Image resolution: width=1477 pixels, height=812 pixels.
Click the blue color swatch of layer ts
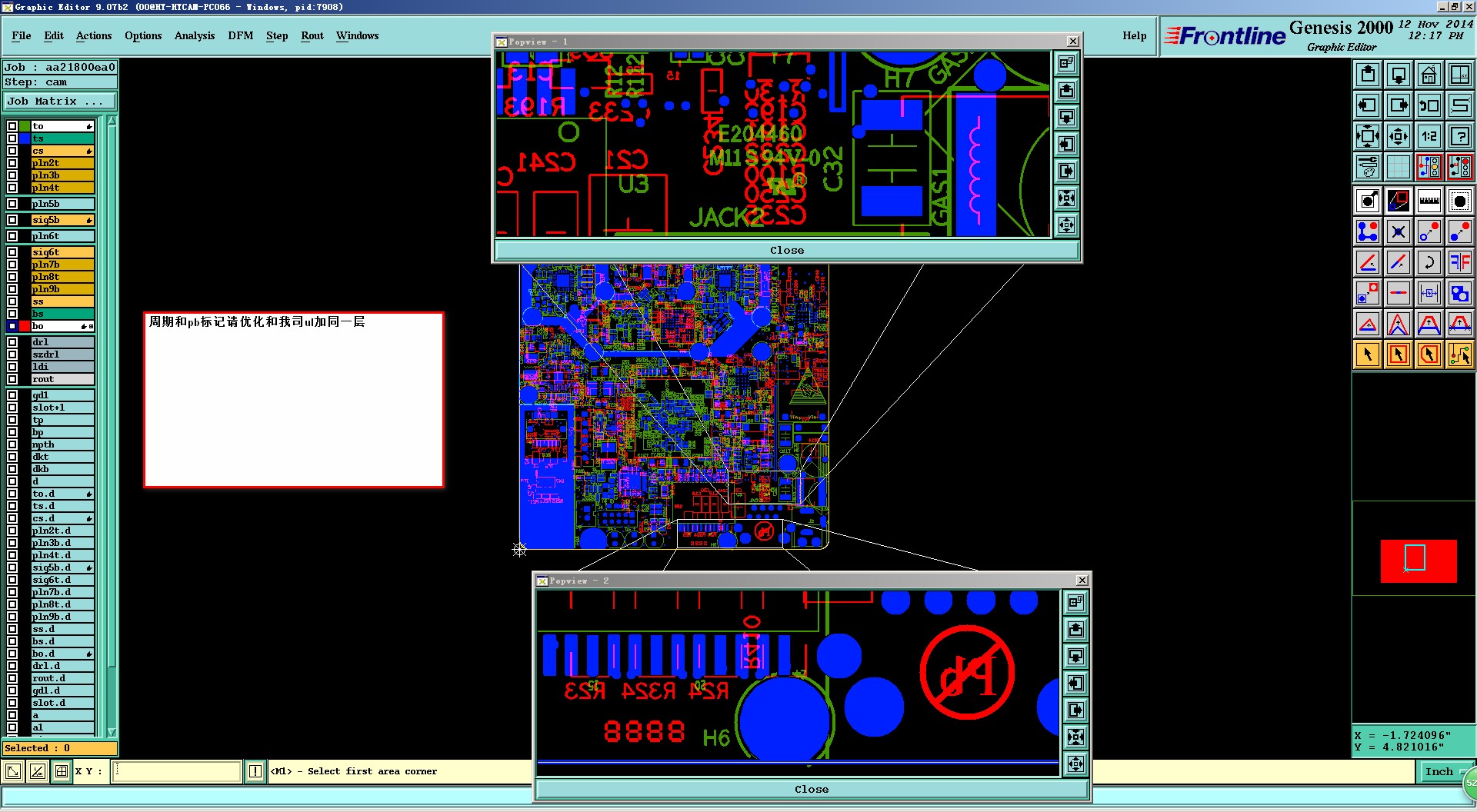click(x=25, y=138)
